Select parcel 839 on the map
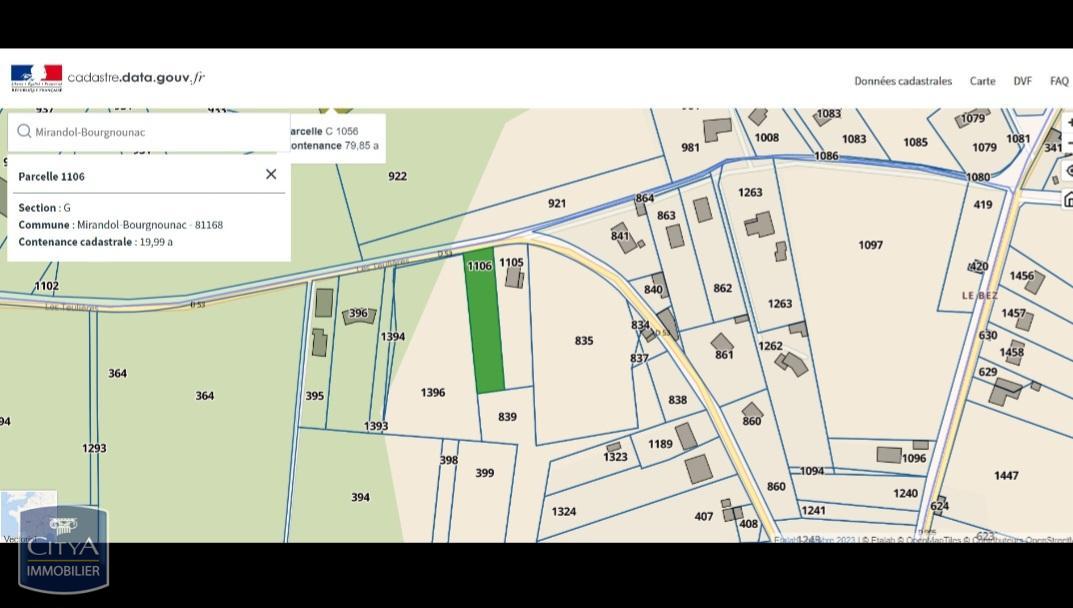 pos(507,416)
